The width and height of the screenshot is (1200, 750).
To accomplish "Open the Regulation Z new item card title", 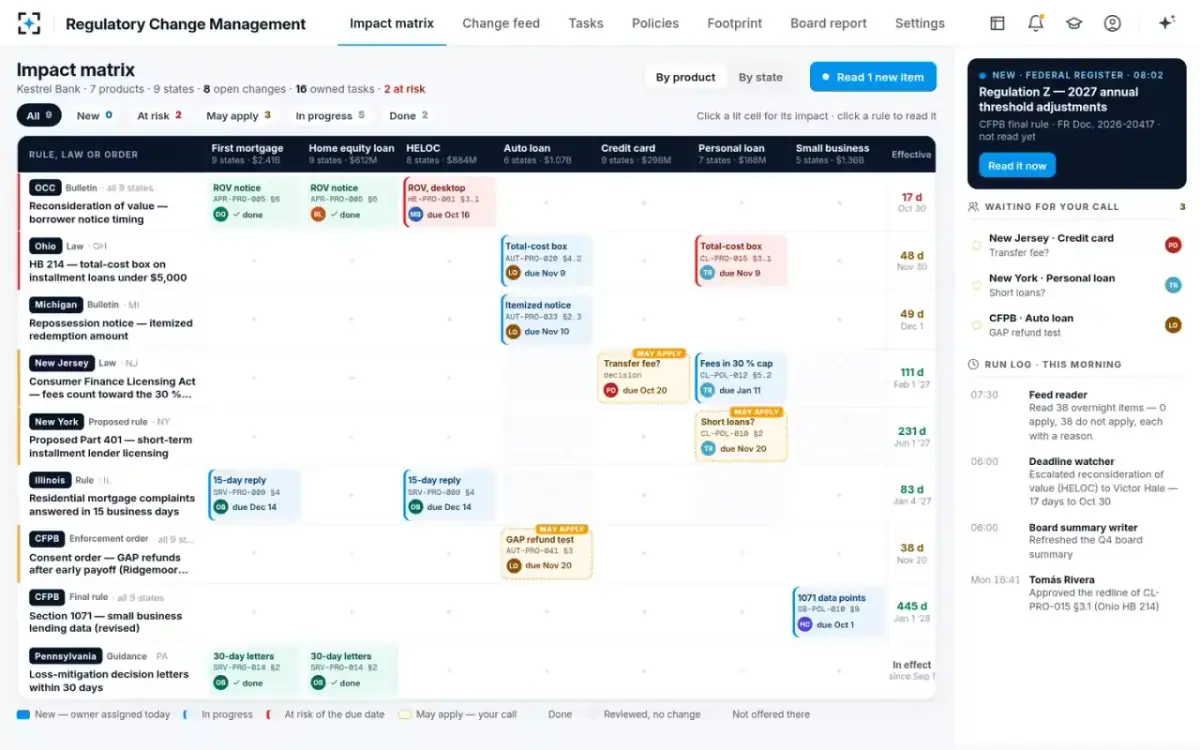I will tap(1058, 99).
